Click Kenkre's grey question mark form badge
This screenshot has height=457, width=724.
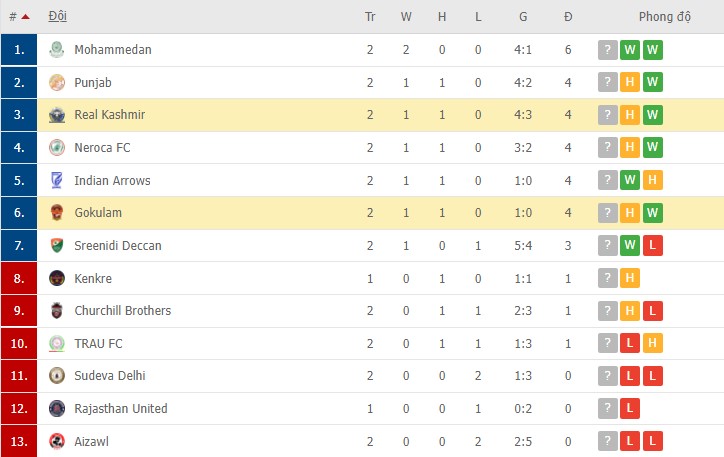tap(607, 278)
